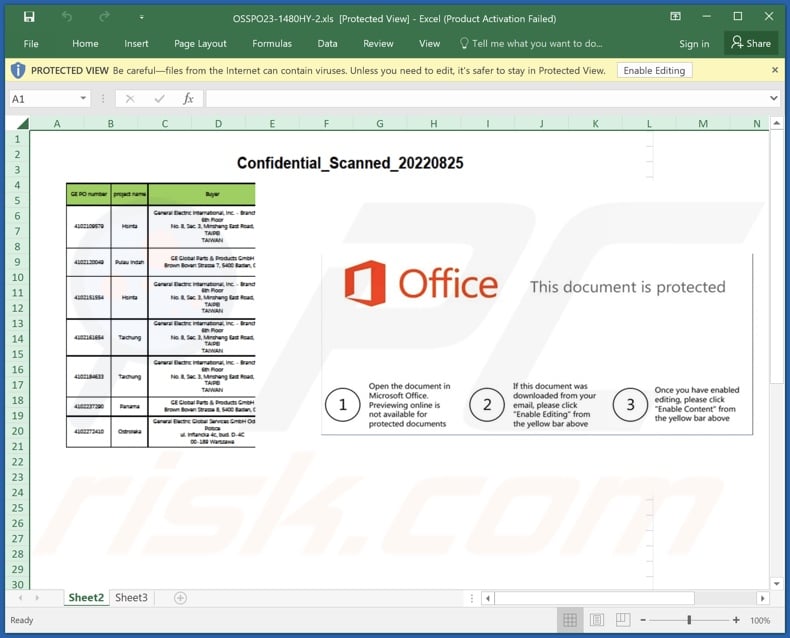
Task: Switch to Sheet3 tab
Action: click(131, 598)
